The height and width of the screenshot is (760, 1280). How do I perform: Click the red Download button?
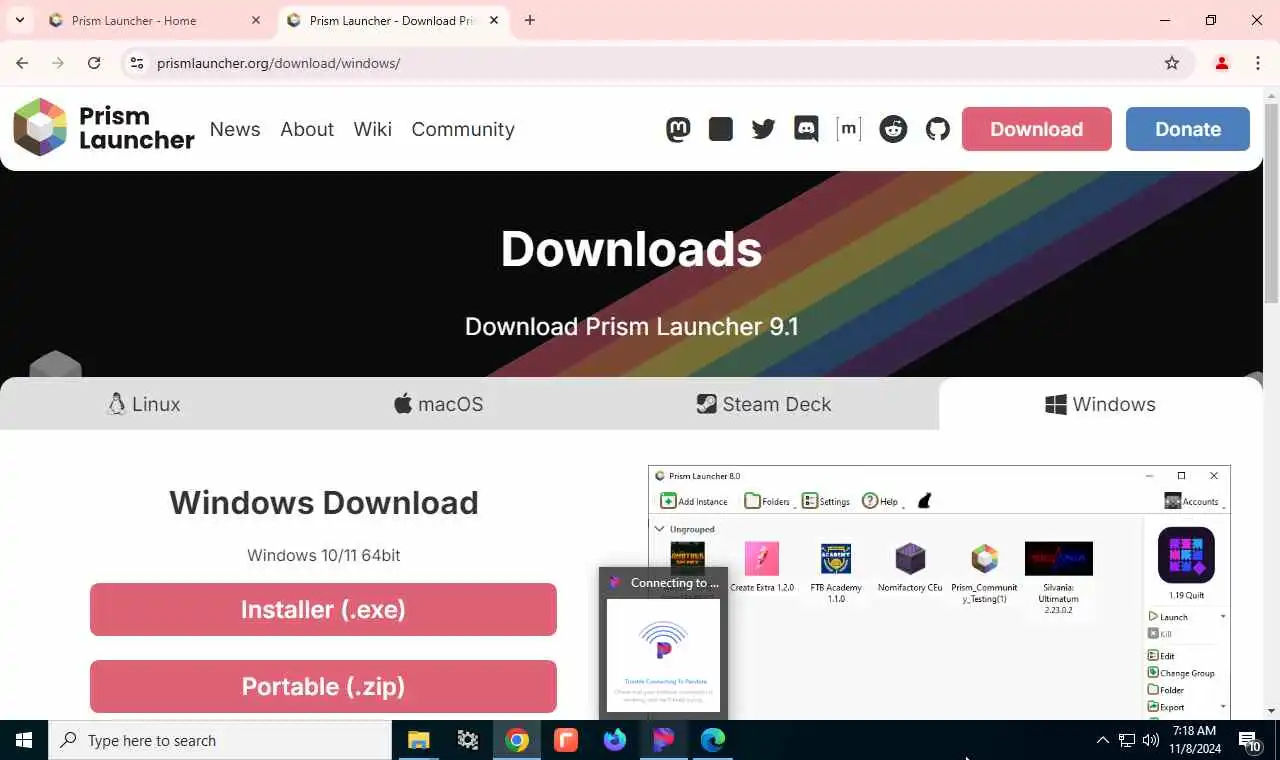pyautogui.click(x=1037, y=129)
